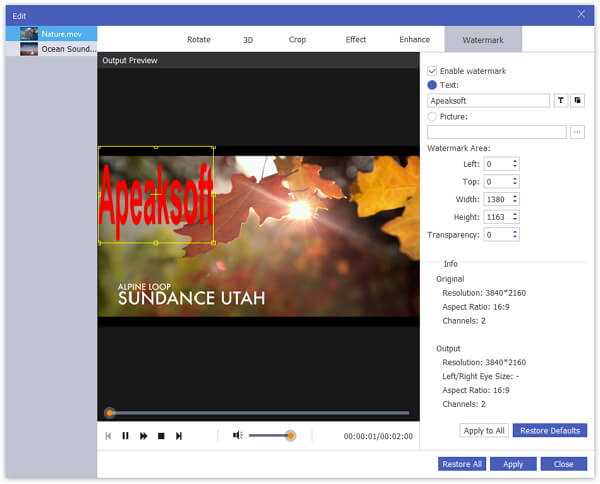Image resolution: width=600 pixels, height=484 pixels.
Task: Click the watermark text field containing Apeaksoft
Action: [489, 101]
